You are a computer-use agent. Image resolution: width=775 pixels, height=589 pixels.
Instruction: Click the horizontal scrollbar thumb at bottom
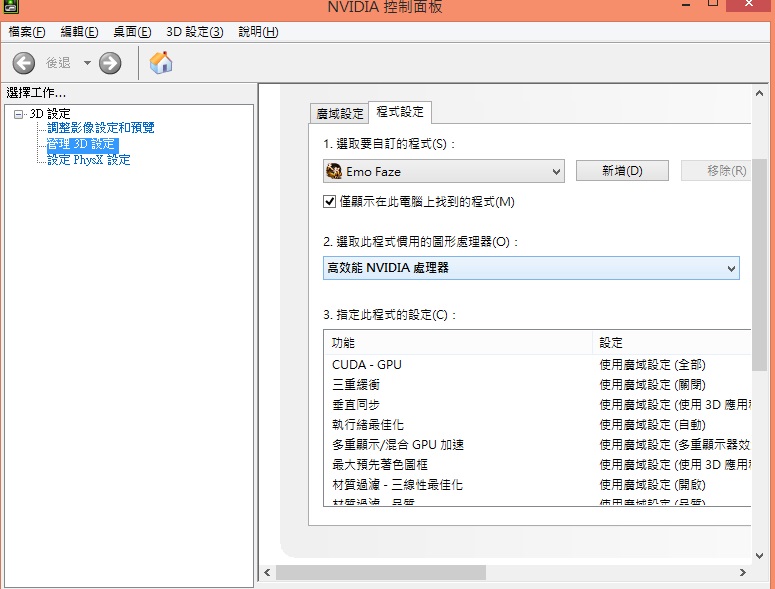point(380,572)
